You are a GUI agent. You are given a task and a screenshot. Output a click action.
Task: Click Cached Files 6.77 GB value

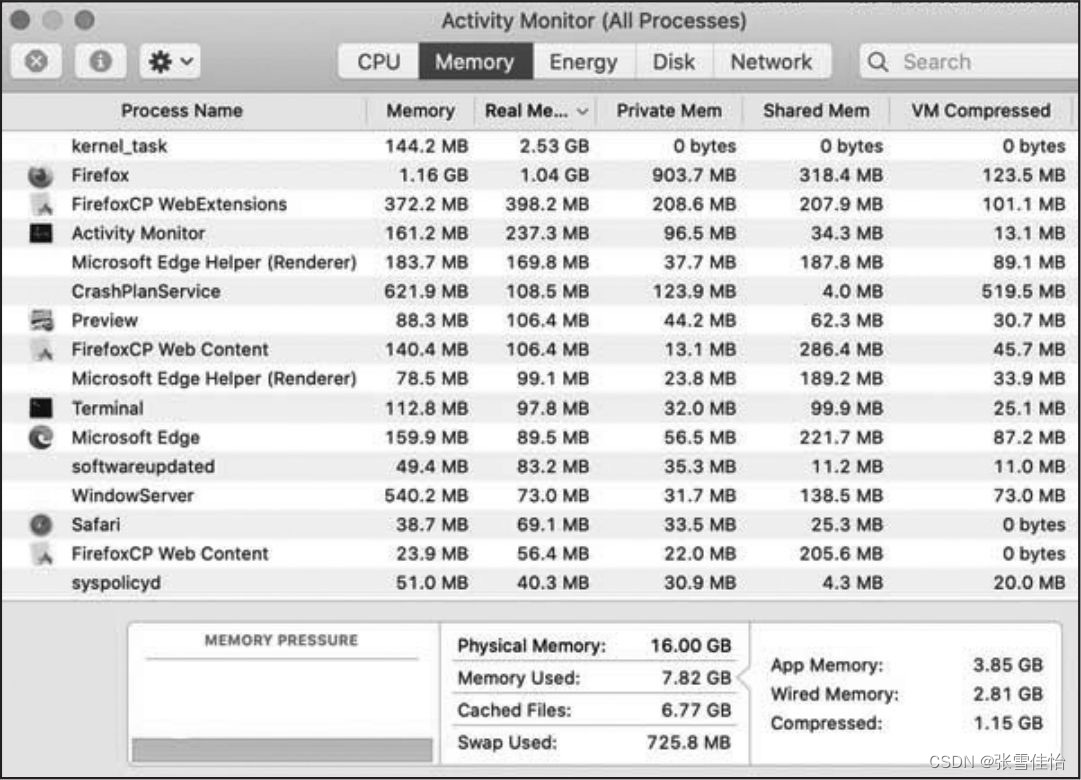click(x=696, y=710)
